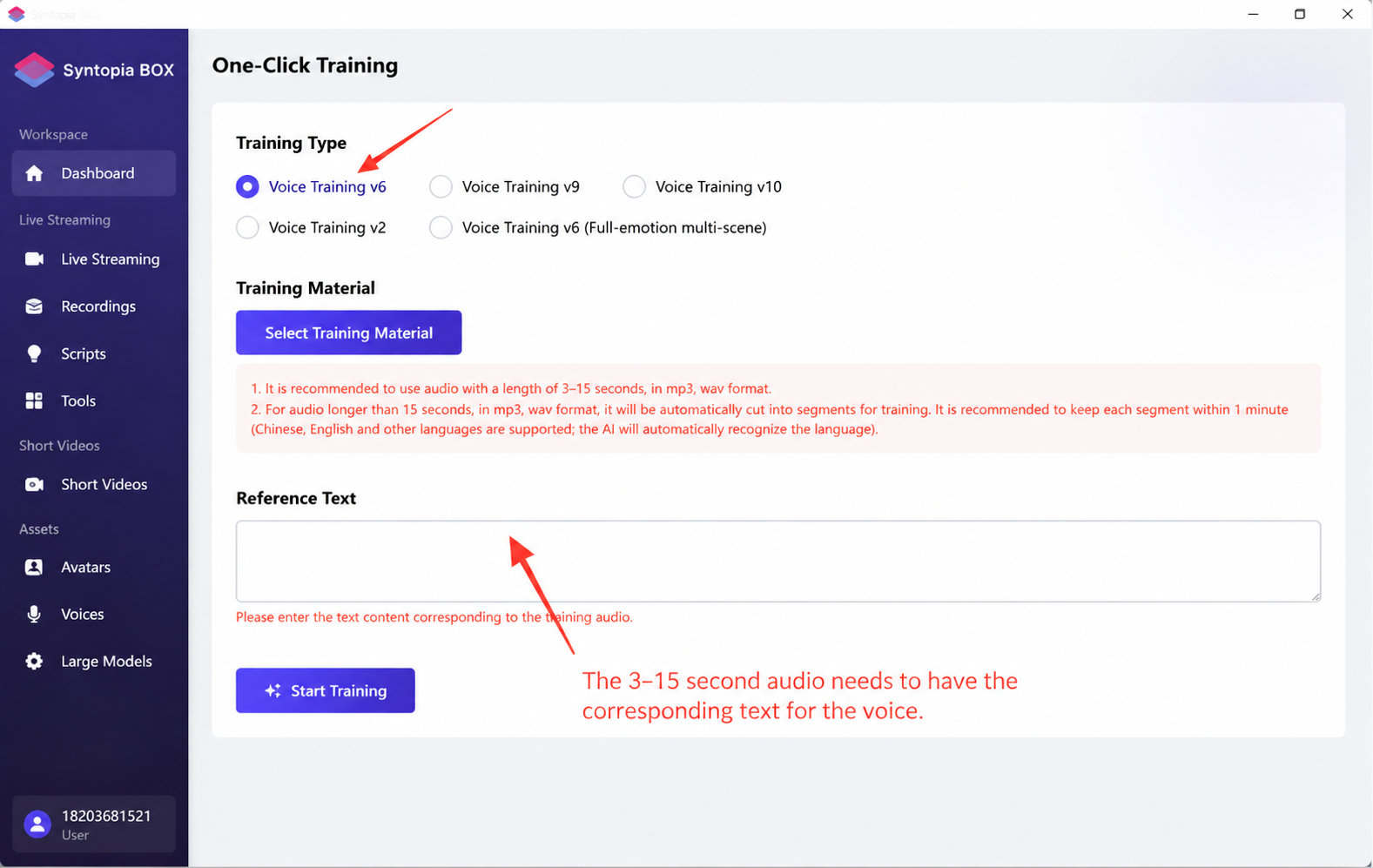Click Select Training Material button
The image size is (1373, 868).
coord(348,333)
